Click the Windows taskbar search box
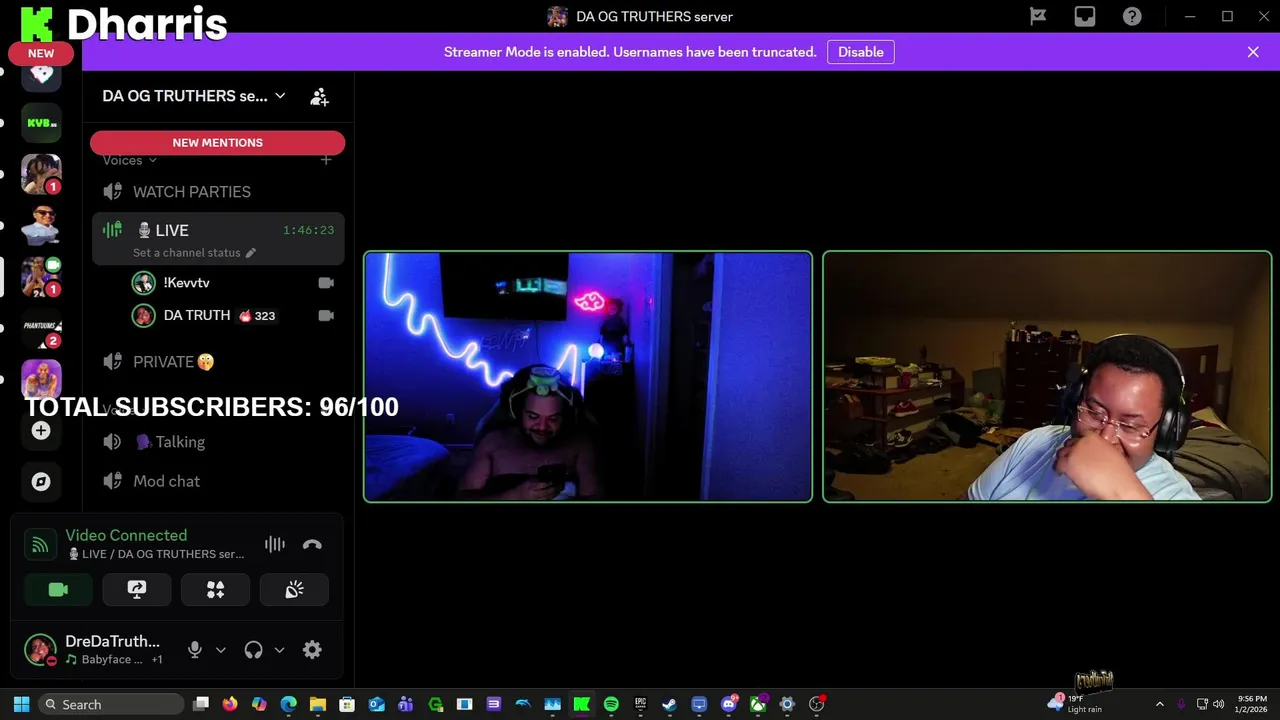 tap(111, 705)
